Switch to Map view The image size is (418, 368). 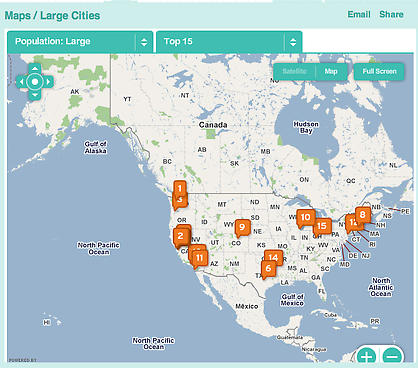click(x=331, y=71)
